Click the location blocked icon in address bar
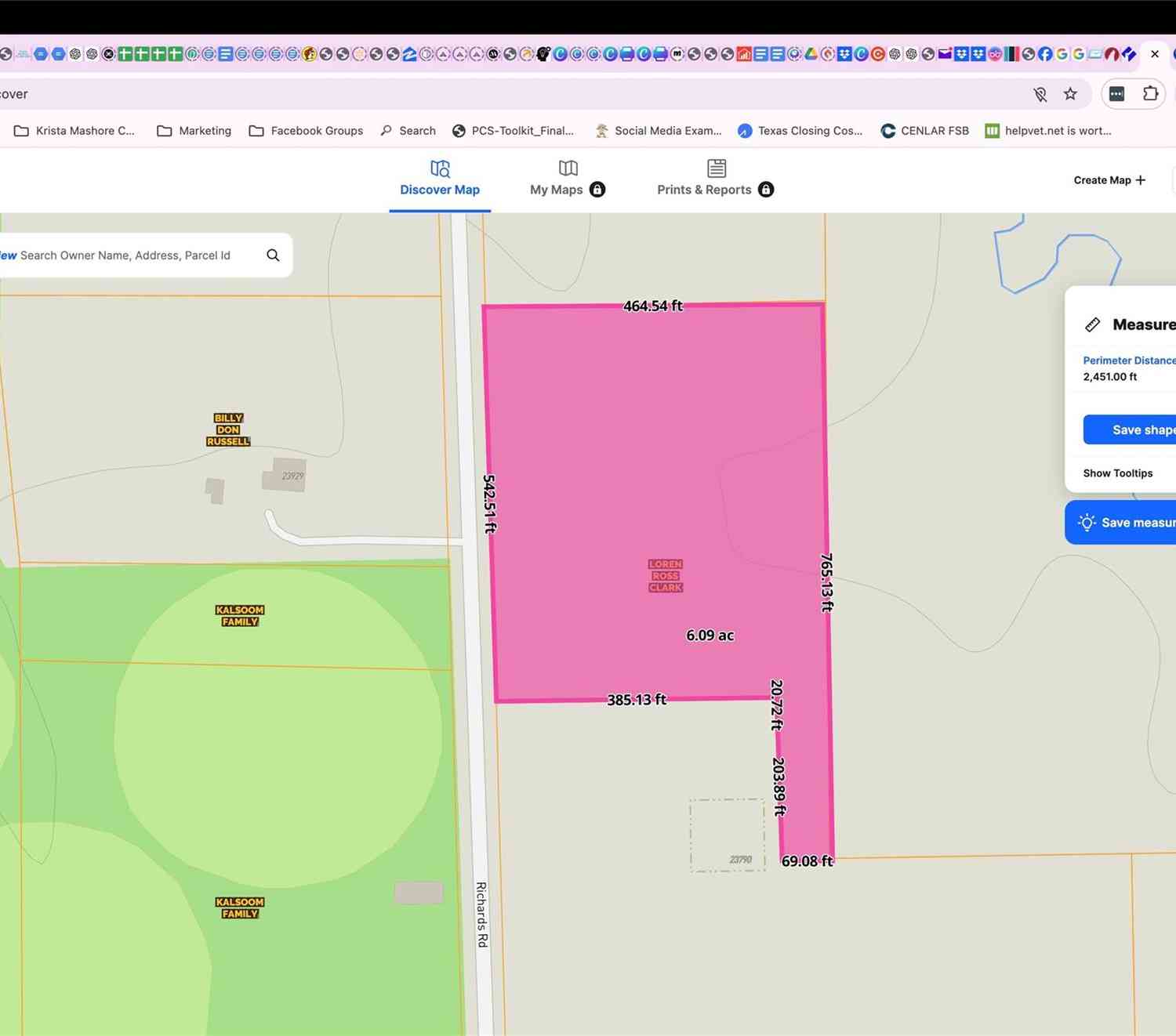This screenshot has width=1176, height=1036. pyautogui.click(x=1040, y=94)
